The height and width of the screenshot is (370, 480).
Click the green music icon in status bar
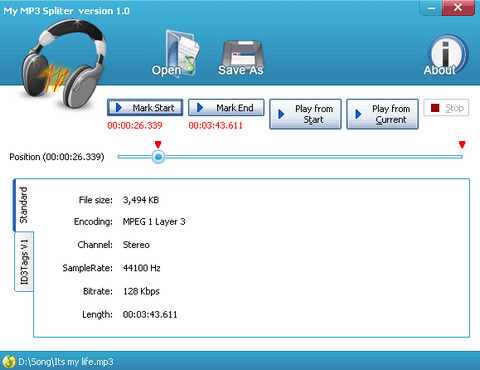tap(9, 361)
